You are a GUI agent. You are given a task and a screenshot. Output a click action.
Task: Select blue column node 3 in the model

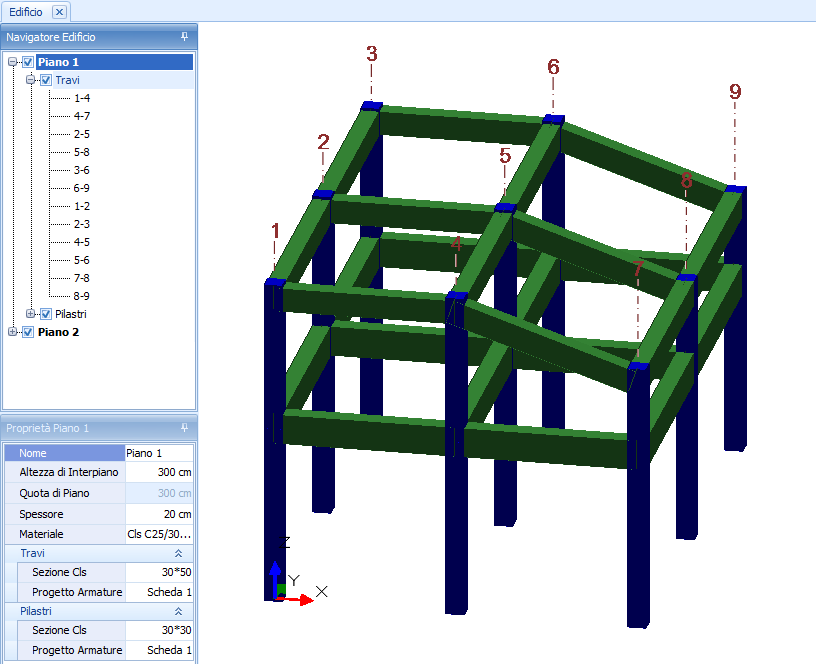pyautogui.click(x=372, y=105)
